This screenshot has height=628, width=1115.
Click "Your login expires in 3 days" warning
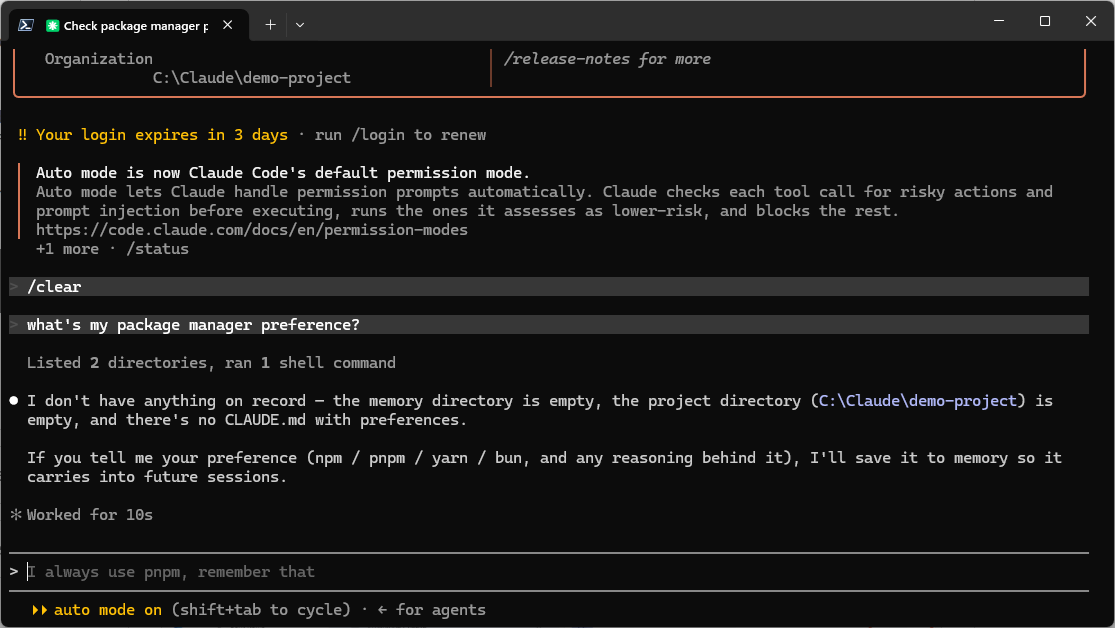[x=162, y=135]
